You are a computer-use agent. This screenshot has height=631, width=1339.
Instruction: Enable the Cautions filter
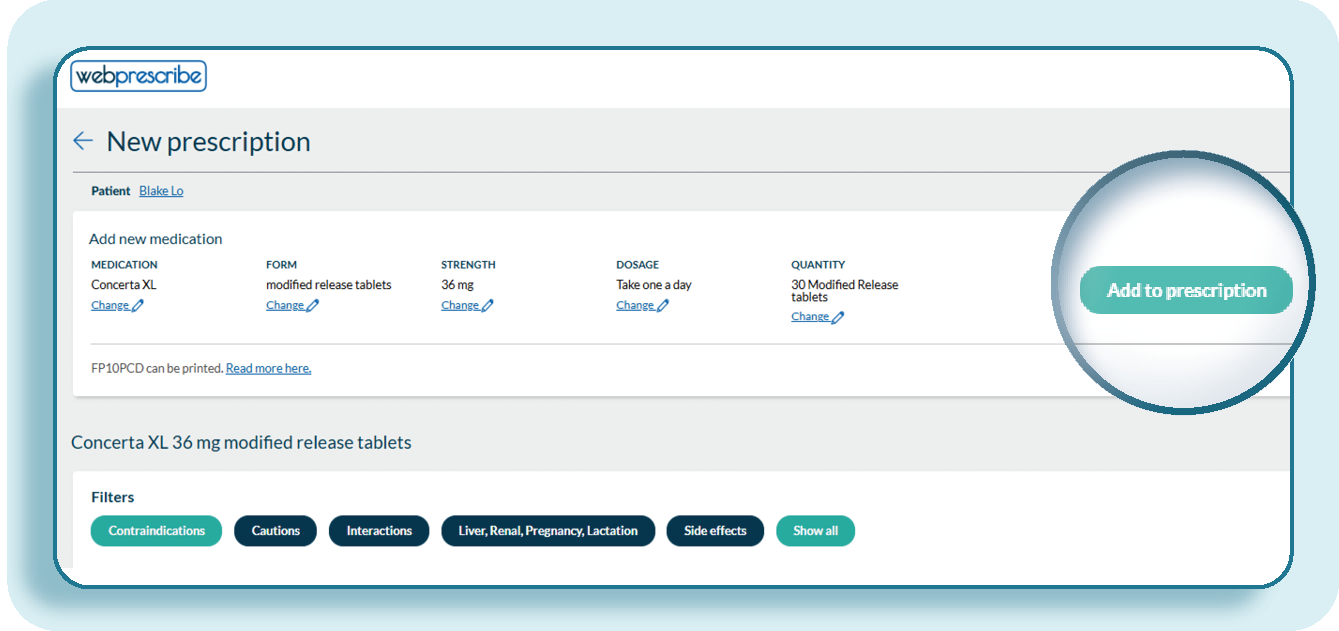click(x=275, y=531)
